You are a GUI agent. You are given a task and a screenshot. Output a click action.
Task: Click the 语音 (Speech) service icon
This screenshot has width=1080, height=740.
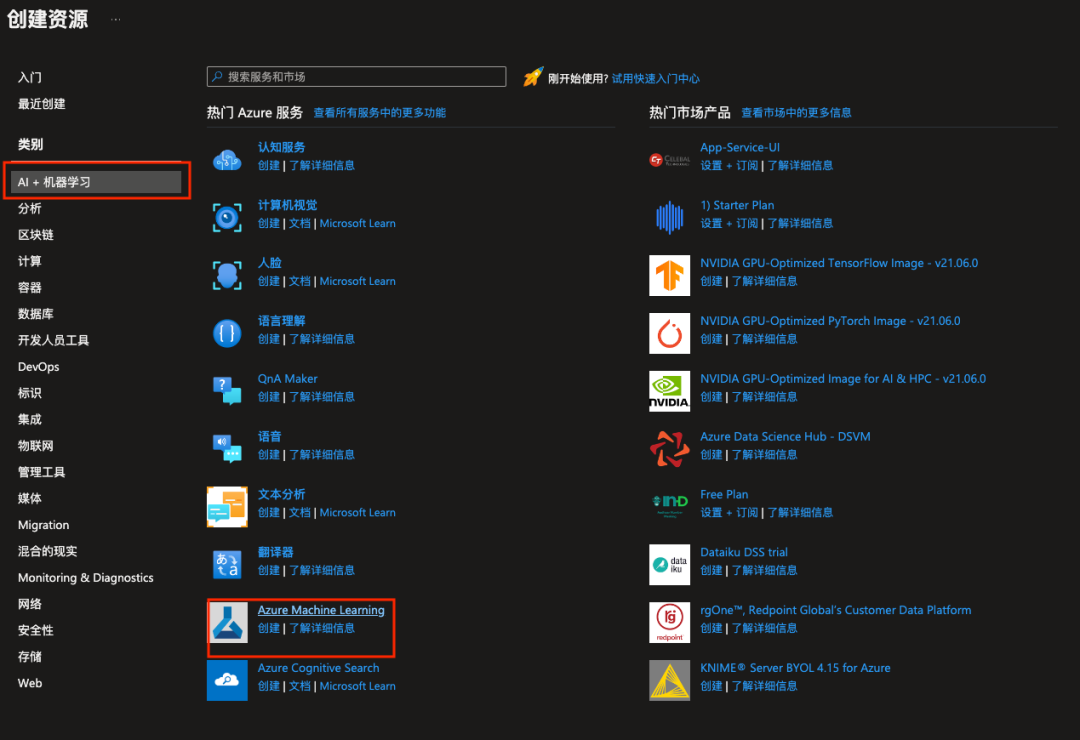pos(227,449)
